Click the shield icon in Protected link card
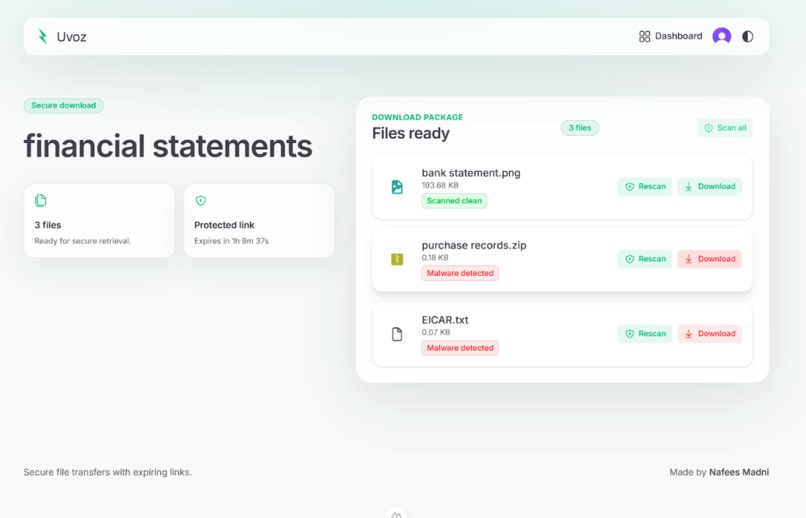The width and height of the screenshot is (806, 518). tap(200, 200)
